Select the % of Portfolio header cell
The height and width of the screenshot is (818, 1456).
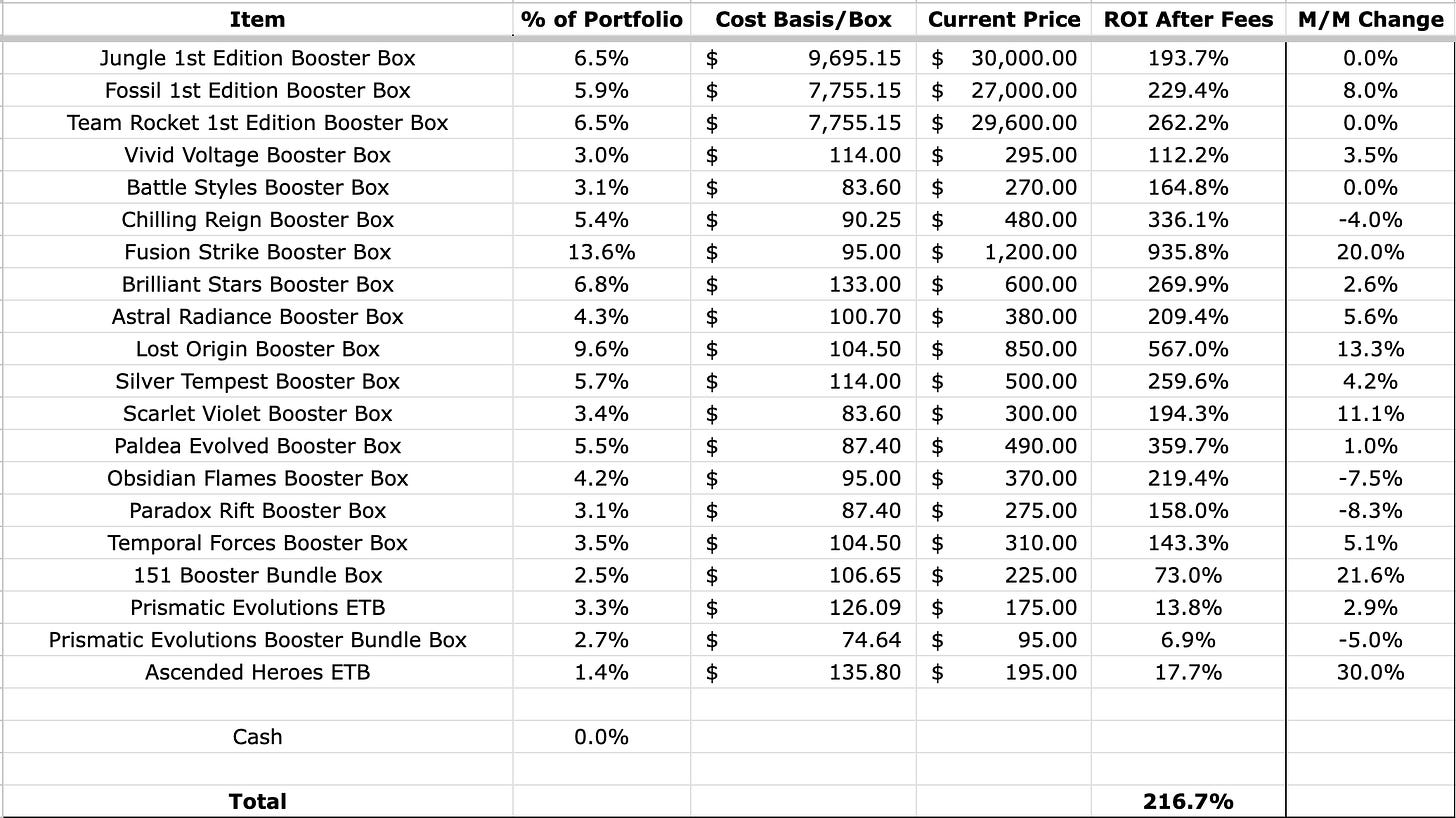click(x=602, y=20)
